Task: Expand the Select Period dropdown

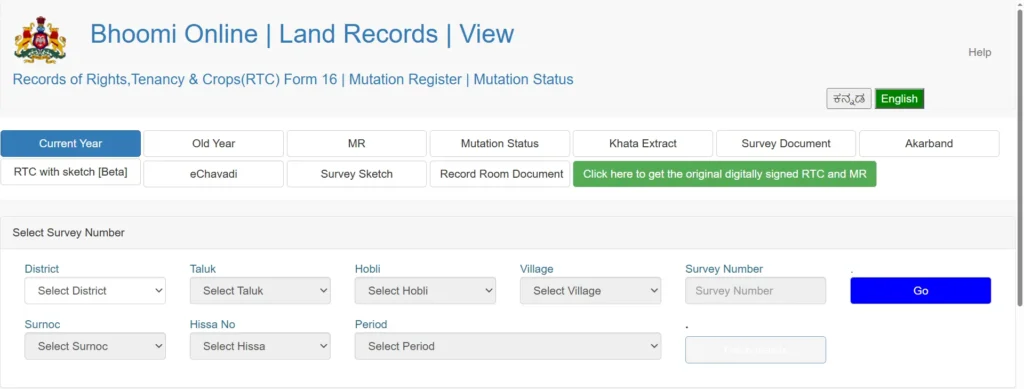Action: point(508,346)
